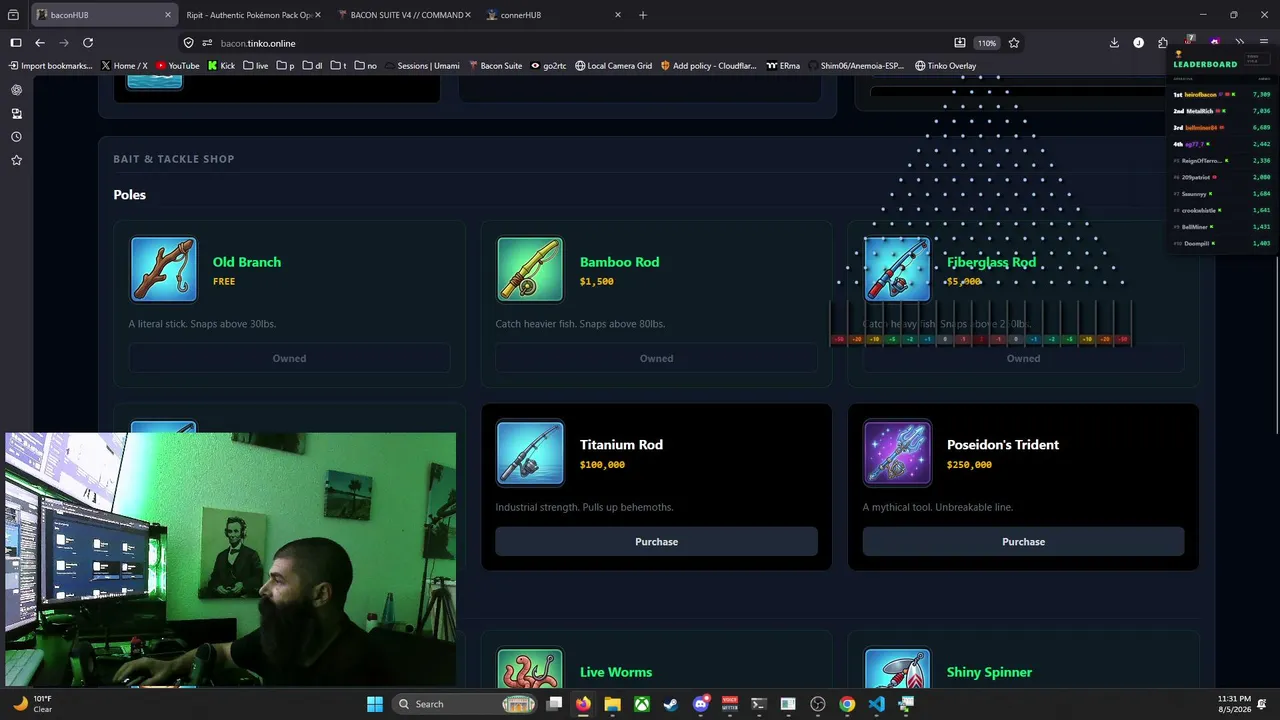The width and height of the screenshot is (1280, 720).
Task: Toggle the Firefox sidebar panel button
Action: click(16, 43)
